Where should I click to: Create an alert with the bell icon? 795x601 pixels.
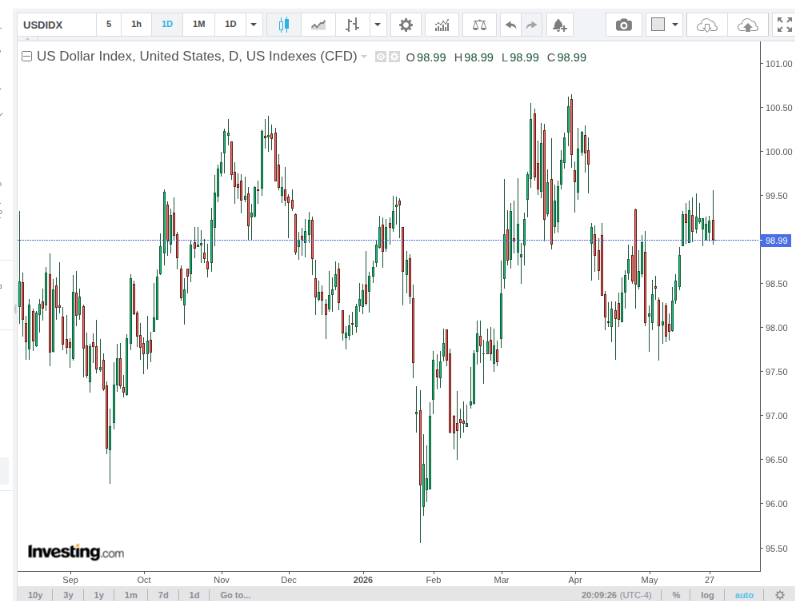[x=559, y=24]
